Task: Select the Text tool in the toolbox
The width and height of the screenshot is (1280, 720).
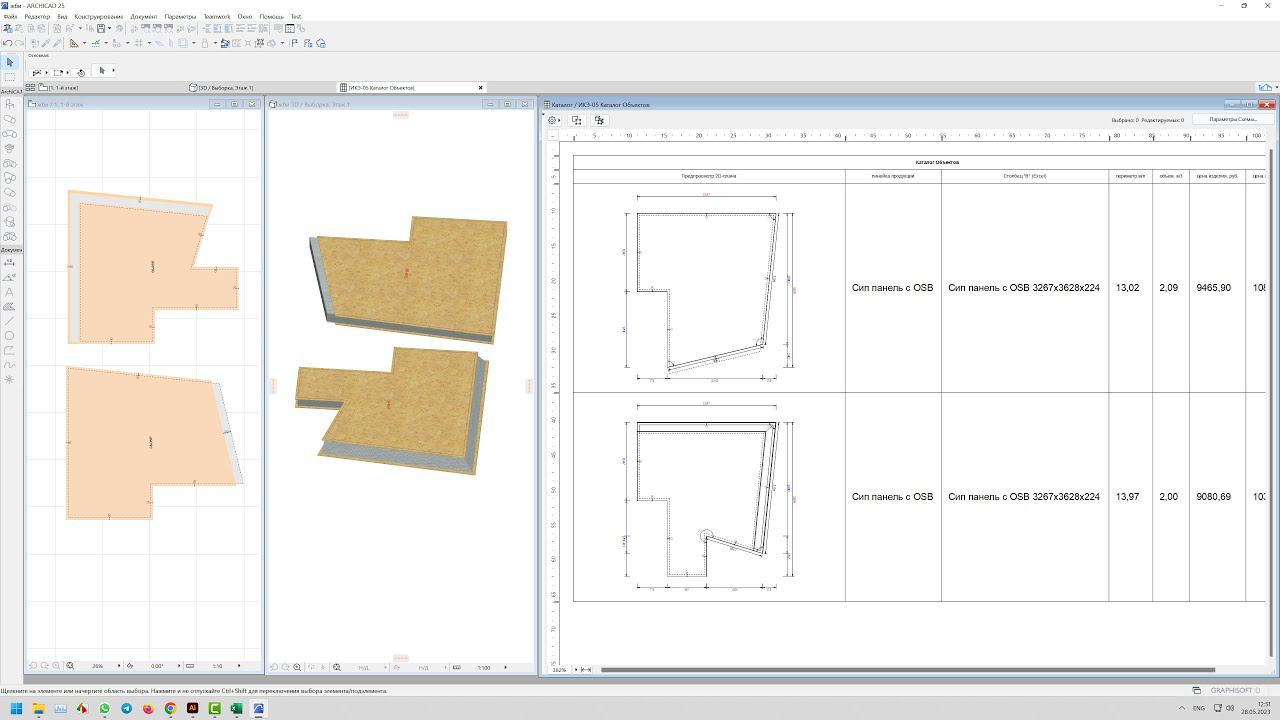Action: (x=10, y=292)
